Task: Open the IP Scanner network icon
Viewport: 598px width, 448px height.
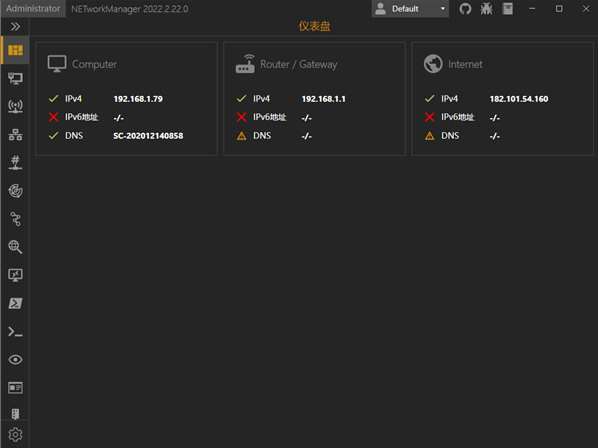Action: coord(15,135)
